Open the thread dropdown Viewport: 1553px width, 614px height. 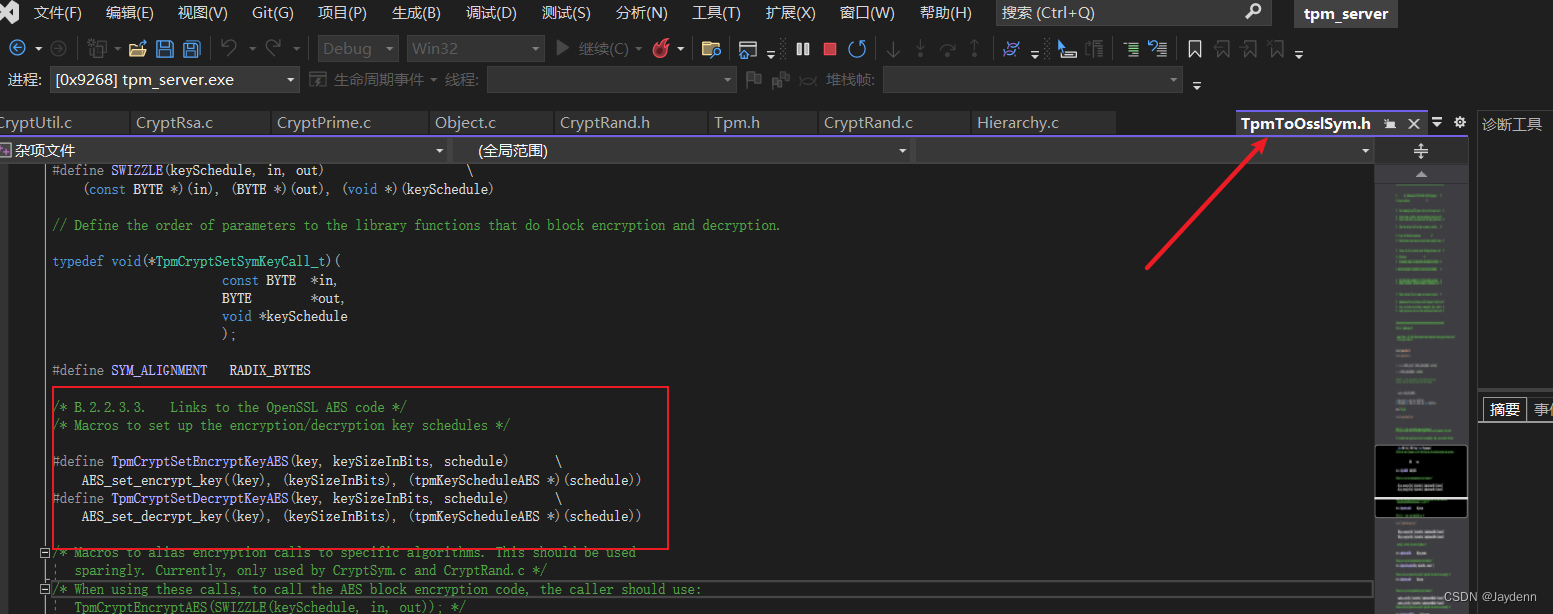coord(611,80)
